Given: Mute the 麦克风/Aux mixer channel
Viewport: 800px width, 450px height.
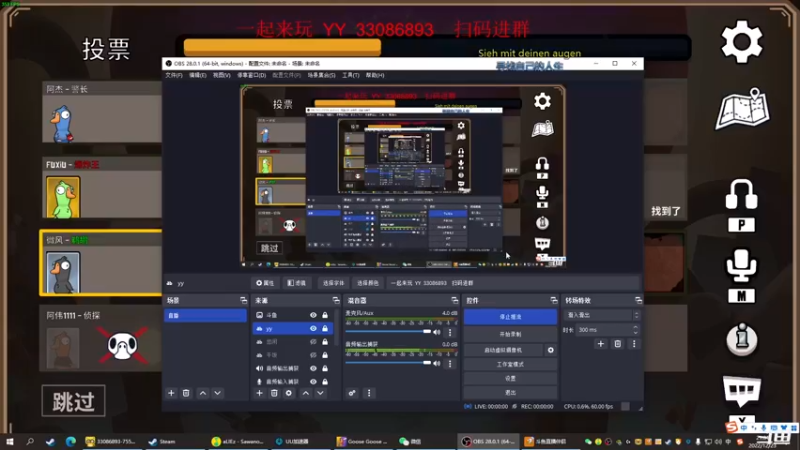Looking at the screenshot, I should tap(437, 332).
